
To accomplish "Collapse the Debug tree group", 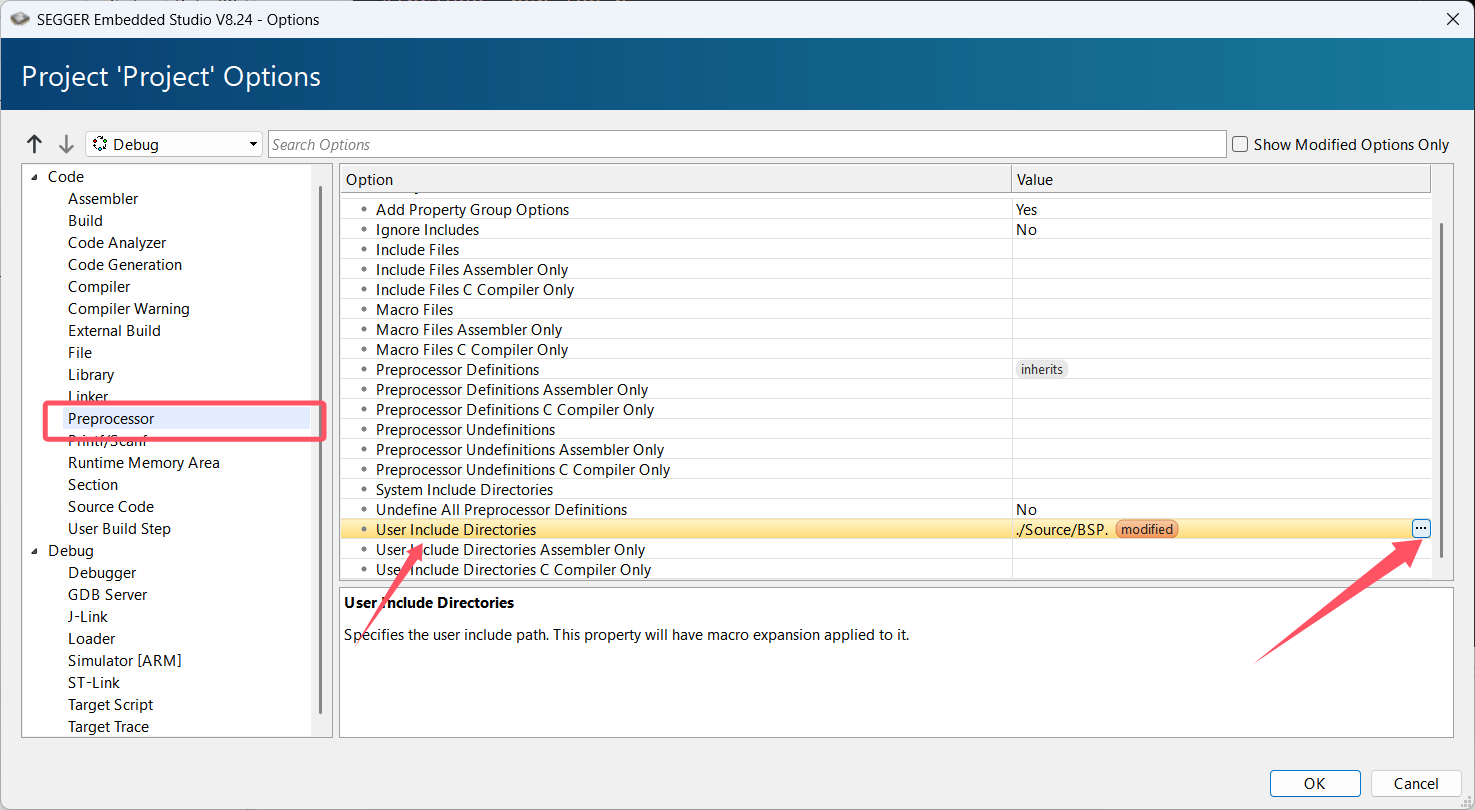I will [35, 551].
